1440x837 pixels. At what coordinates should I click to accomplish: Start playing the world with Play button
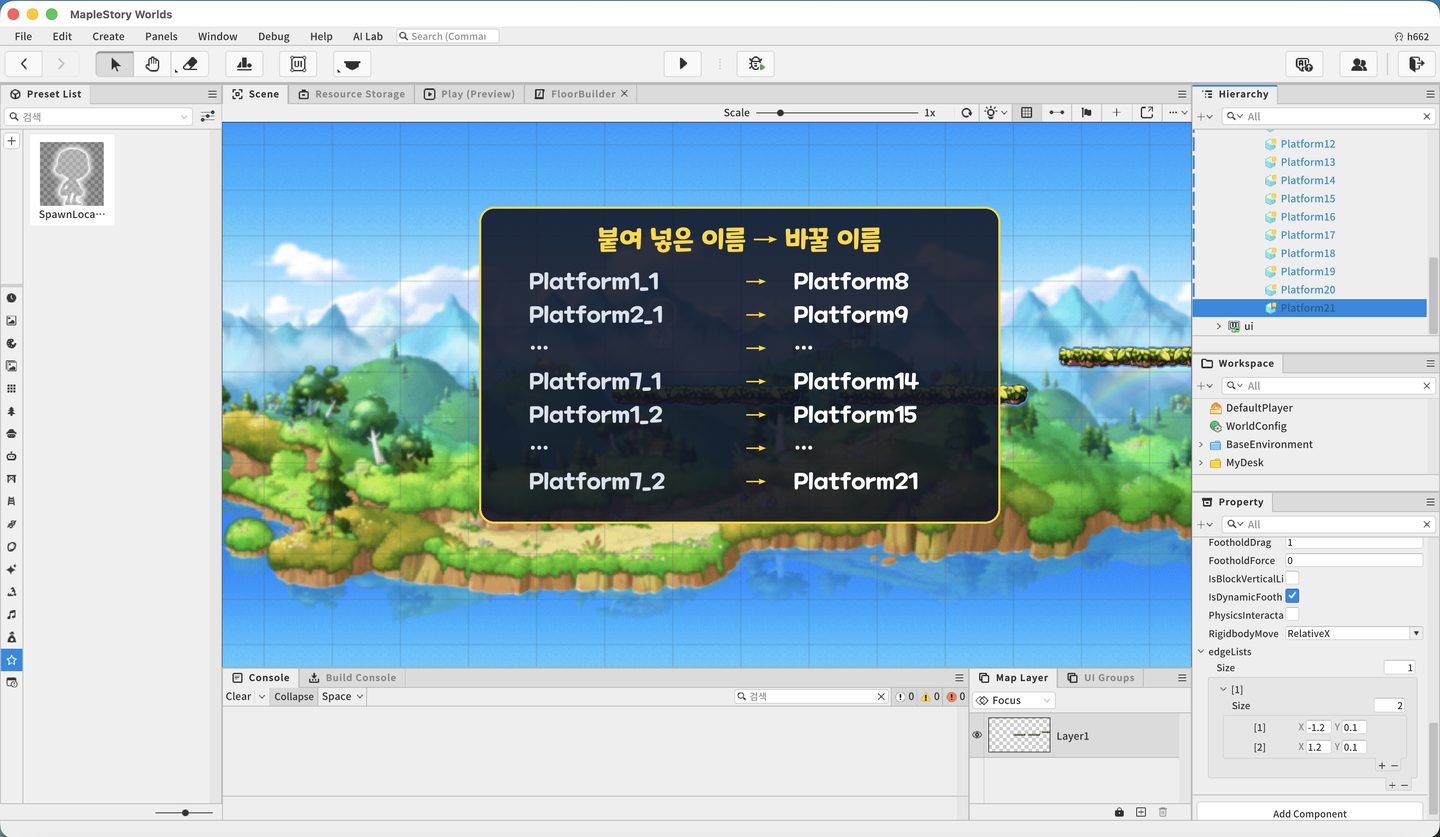(683, 64)
